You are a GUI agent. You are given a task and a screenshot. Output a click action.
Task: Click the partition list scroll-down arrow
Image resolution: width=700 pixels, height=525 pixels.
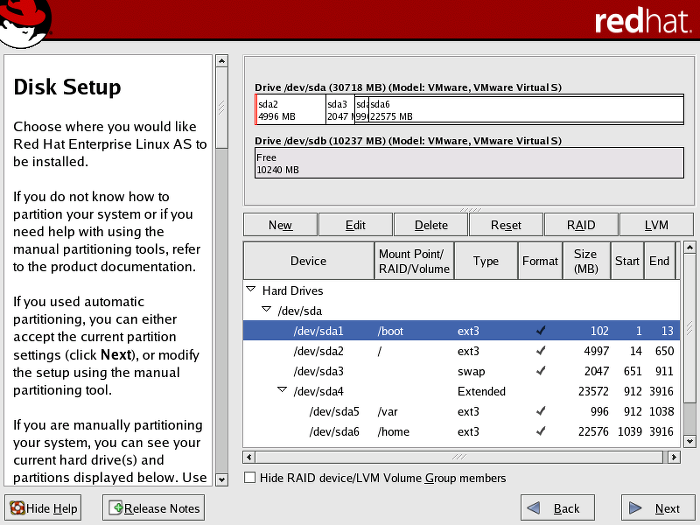pyautogui.click(x=689, y=441)
